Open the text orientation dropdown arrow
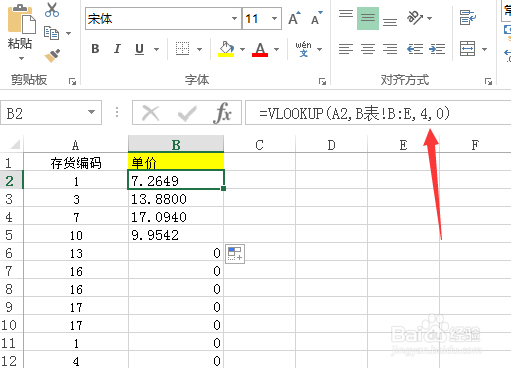The height and width of the screenshot is (368, 511). click(x=429, y=19)
